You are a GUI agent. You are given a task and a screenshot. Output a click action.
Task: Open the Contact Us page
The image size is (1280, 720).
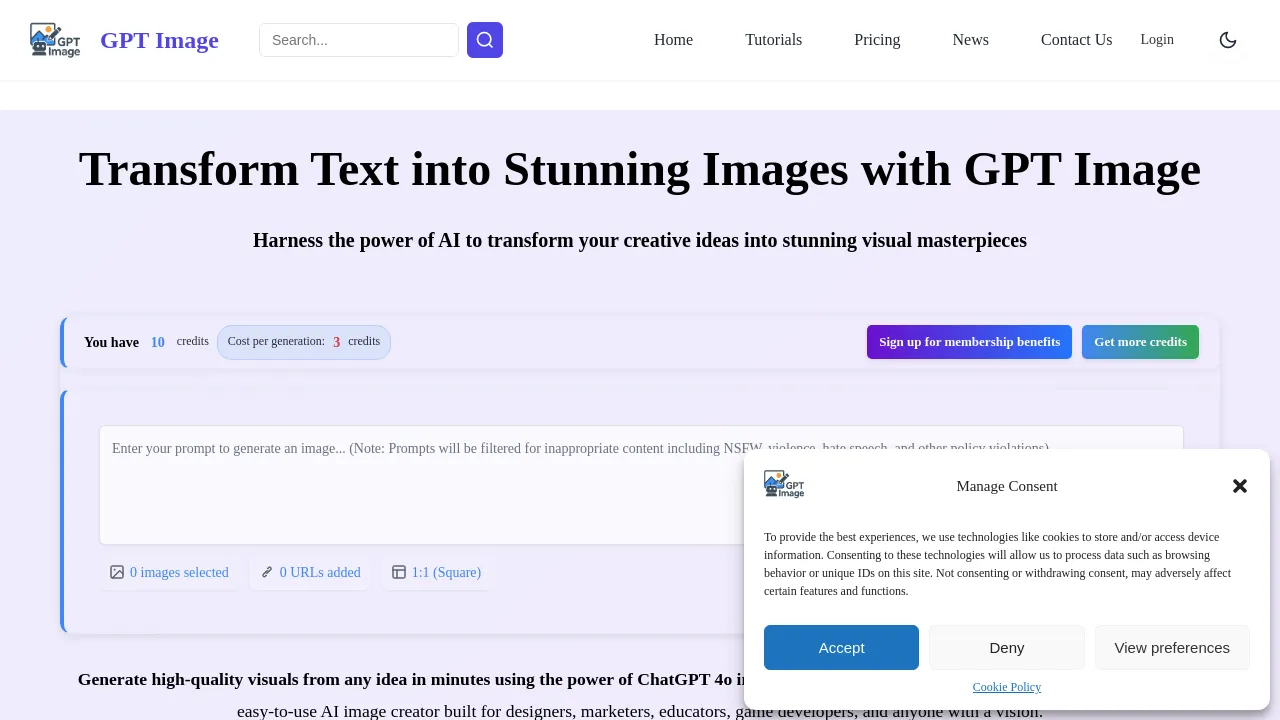[x=1076, y=40]
